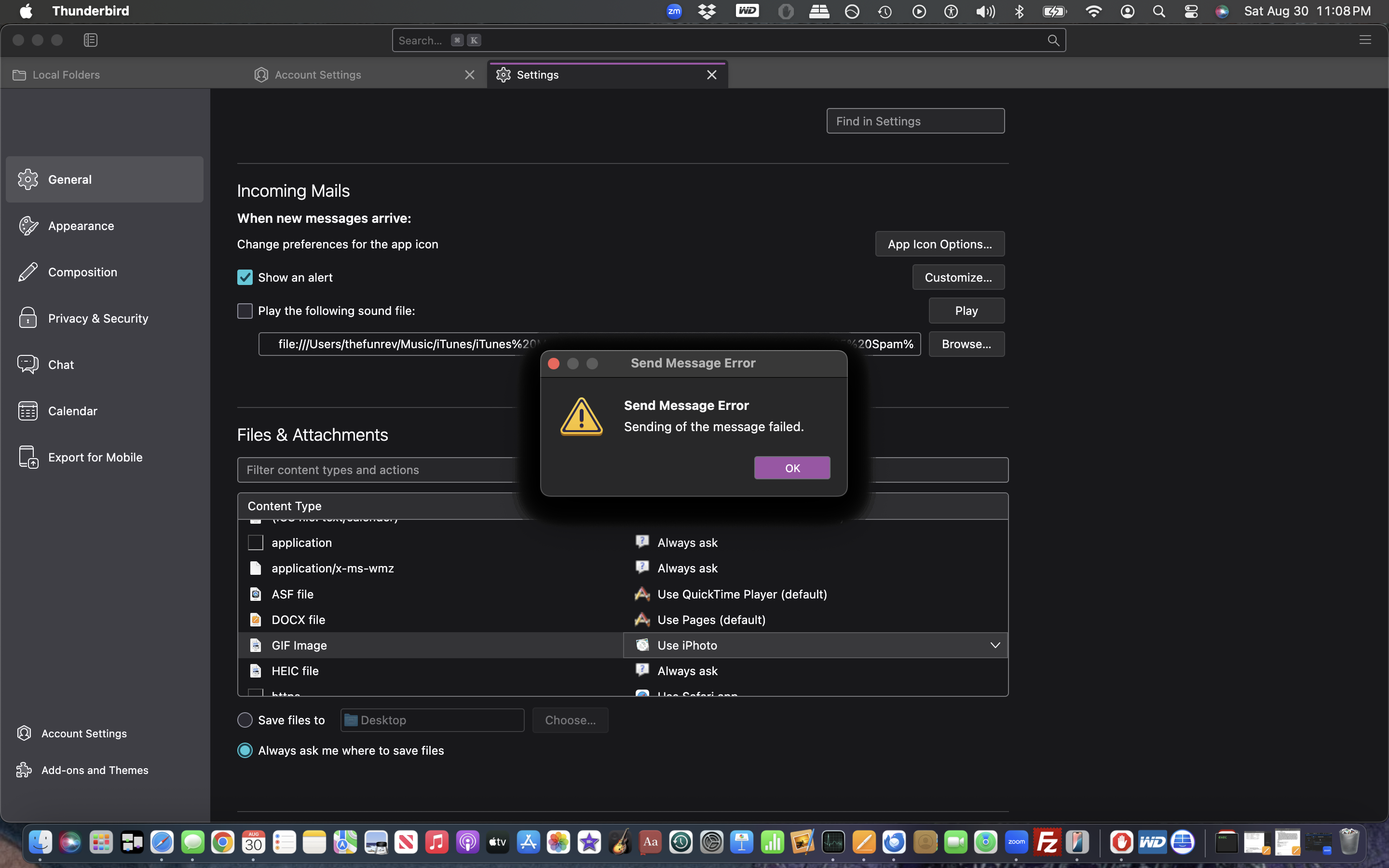
Task: Open the Calendar settings section
Action: [72, 411]
